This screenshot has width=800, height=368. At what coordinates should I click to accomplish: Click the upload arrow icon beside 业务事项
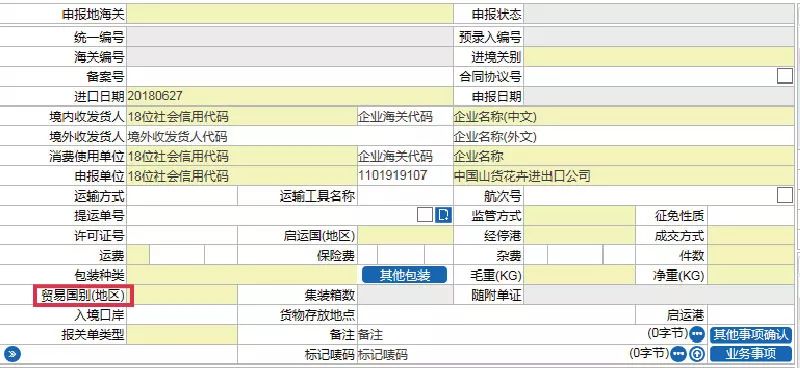pyautogui.click(x=697, y=353)
